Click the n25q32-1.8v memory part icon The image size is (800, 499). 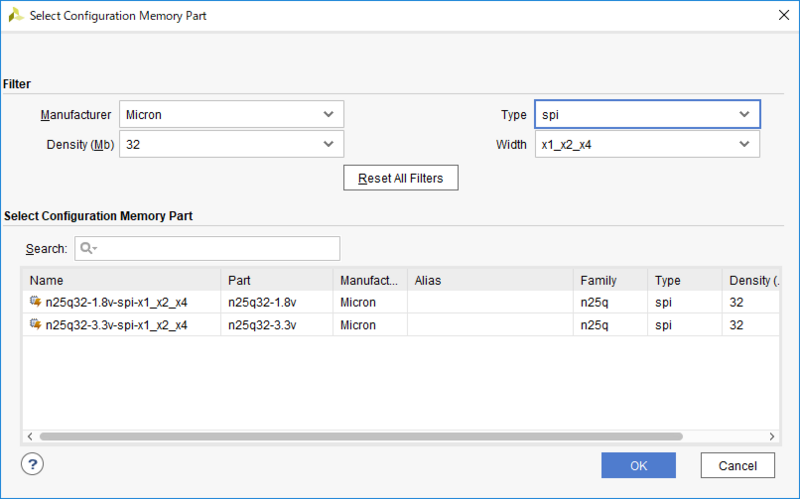tap(36, 302)
